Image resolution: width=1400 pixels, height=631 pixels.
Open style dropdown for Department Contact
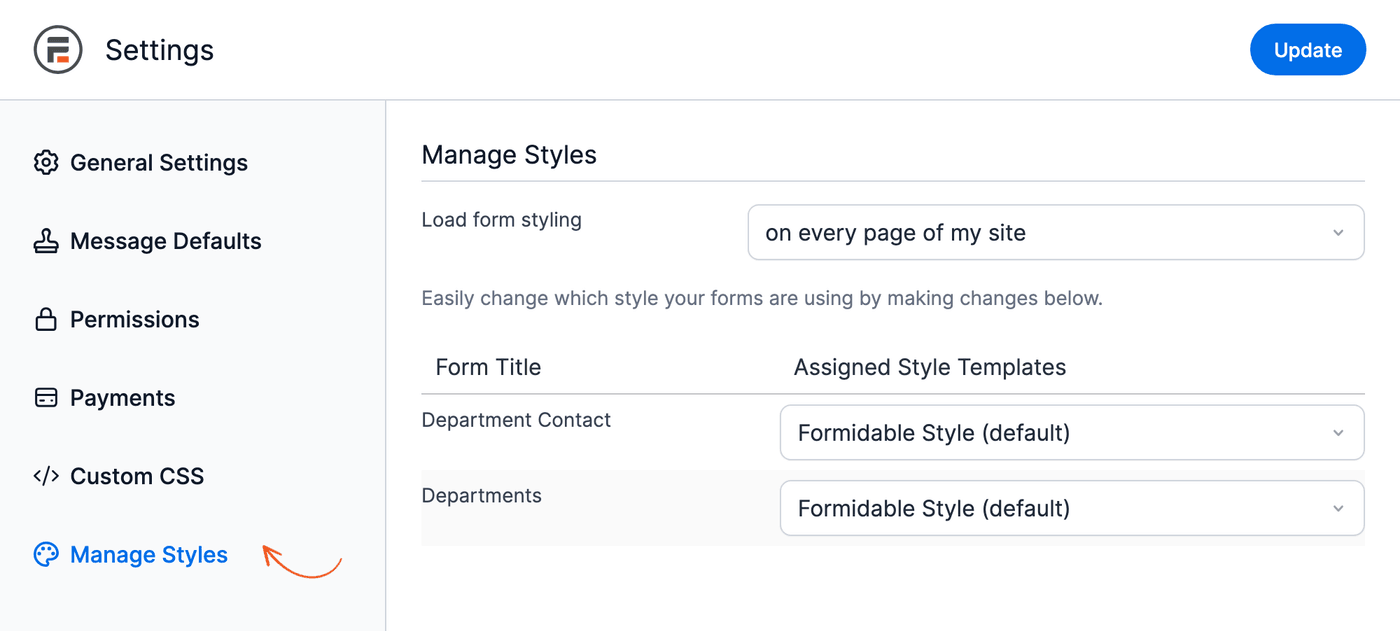tap(1072, 433)
